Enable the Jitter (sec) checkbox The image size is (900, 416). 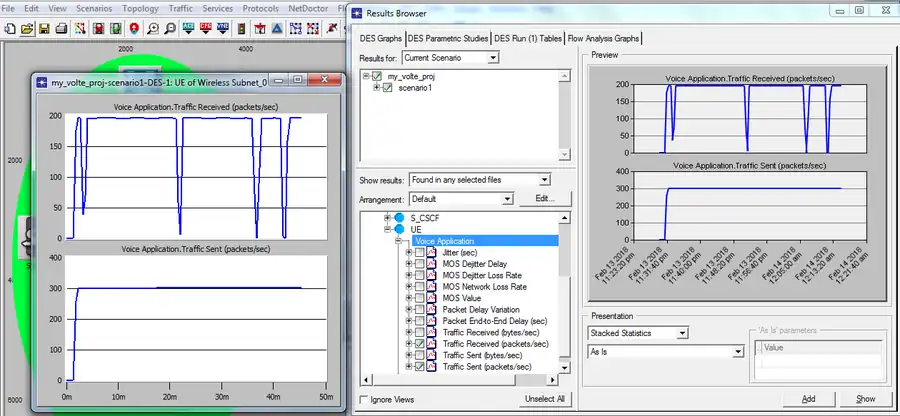coord(420,252)
